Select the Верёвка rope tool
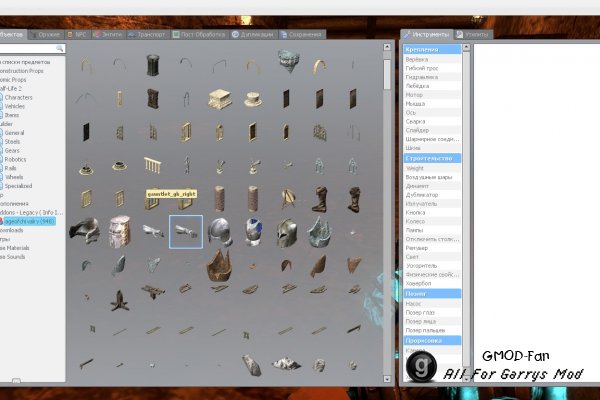Viewport: 600px width, 400px height. [x=432, y=59]
